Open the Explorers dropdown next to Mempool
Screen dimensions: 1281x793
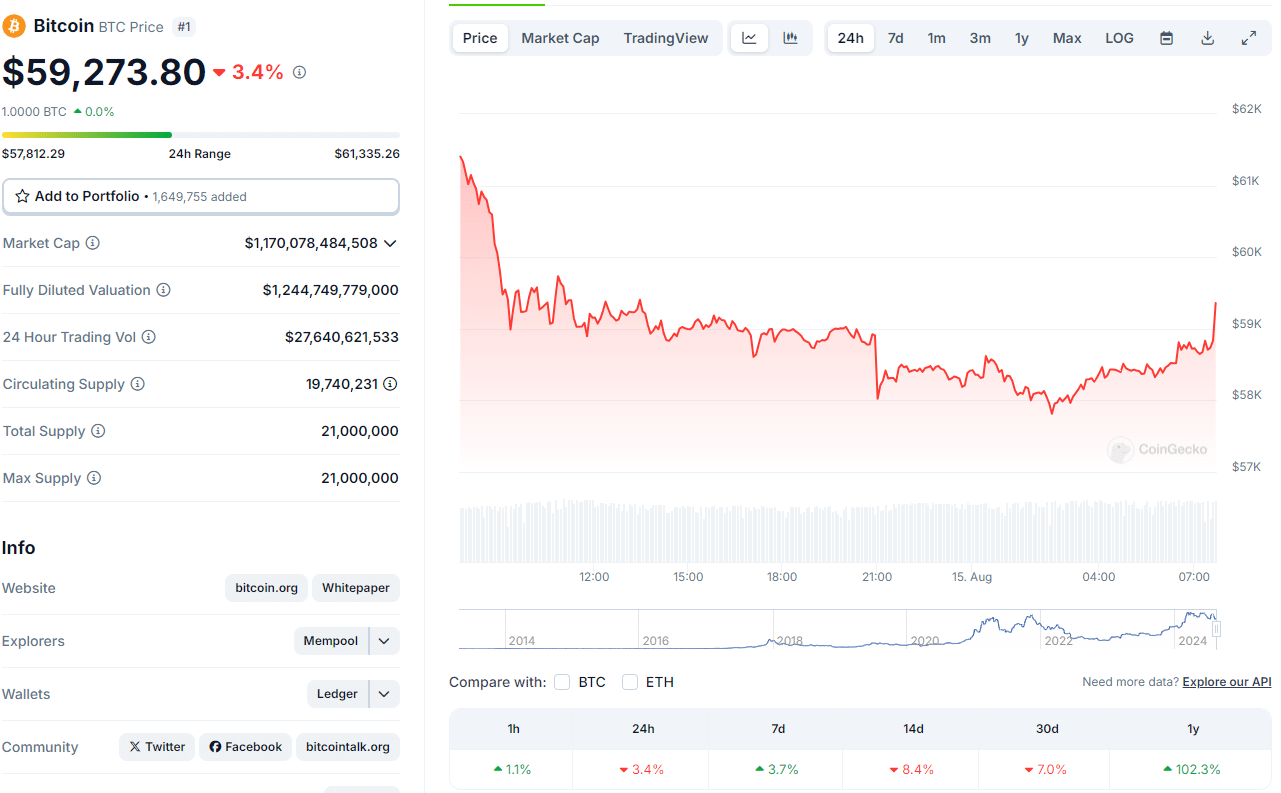[383, 640]
